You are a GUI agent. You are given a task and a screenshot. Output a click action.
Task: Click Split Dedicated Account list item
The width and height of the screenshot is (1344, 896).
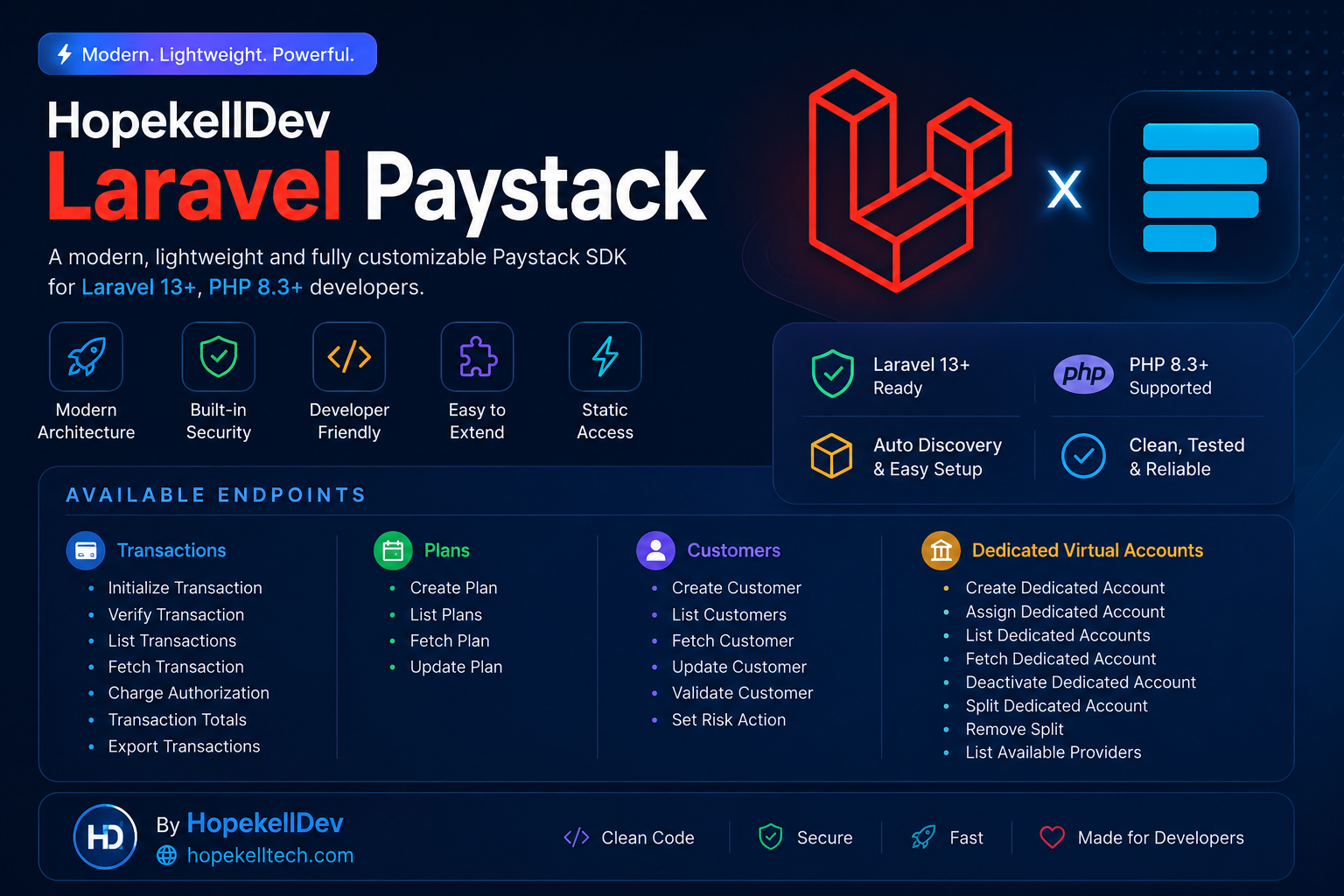(1056, 706)
